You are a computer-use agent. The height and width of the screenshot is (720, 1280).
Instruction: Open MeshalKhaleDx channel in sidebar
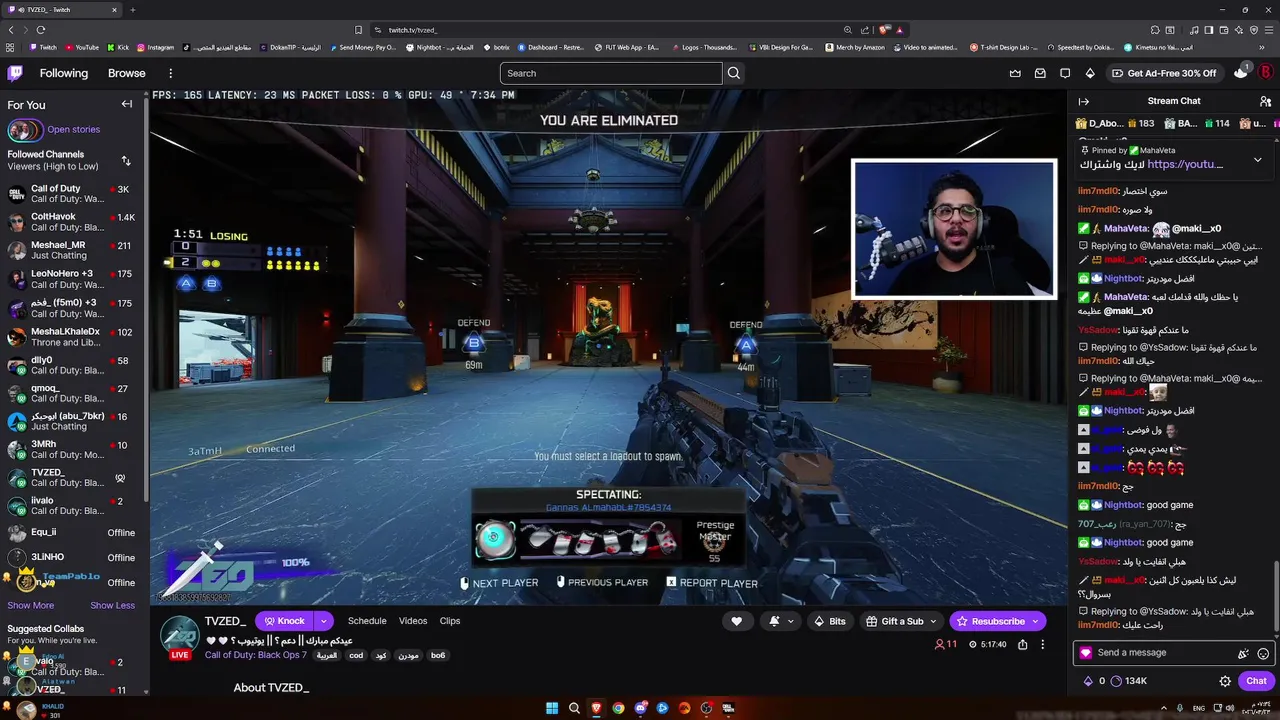[x=72, y=337]
